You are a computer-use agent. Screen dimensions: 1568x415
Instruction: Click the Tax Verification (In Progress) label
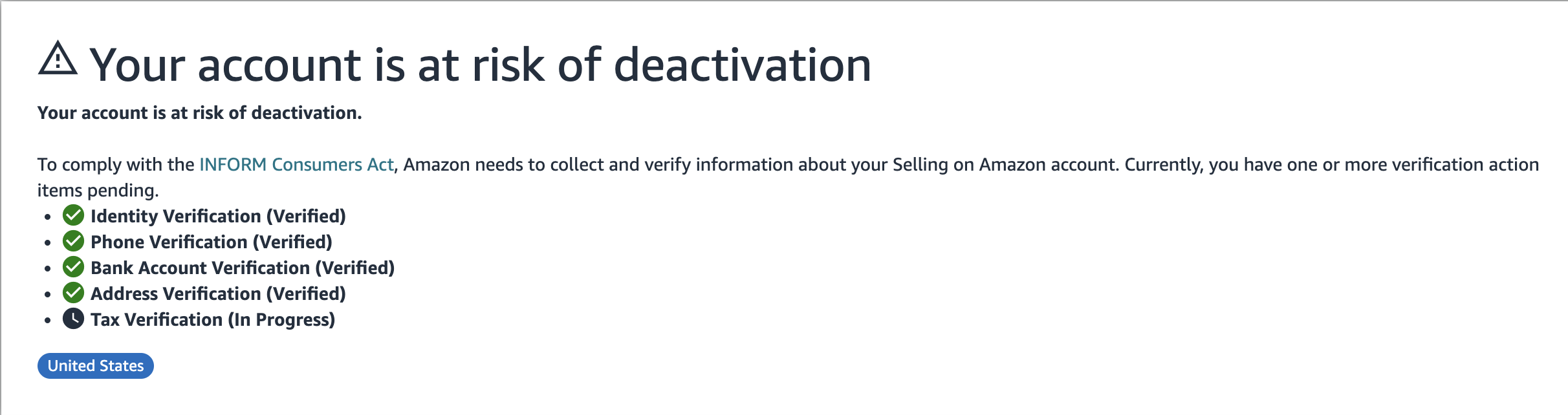coord(213,319)
